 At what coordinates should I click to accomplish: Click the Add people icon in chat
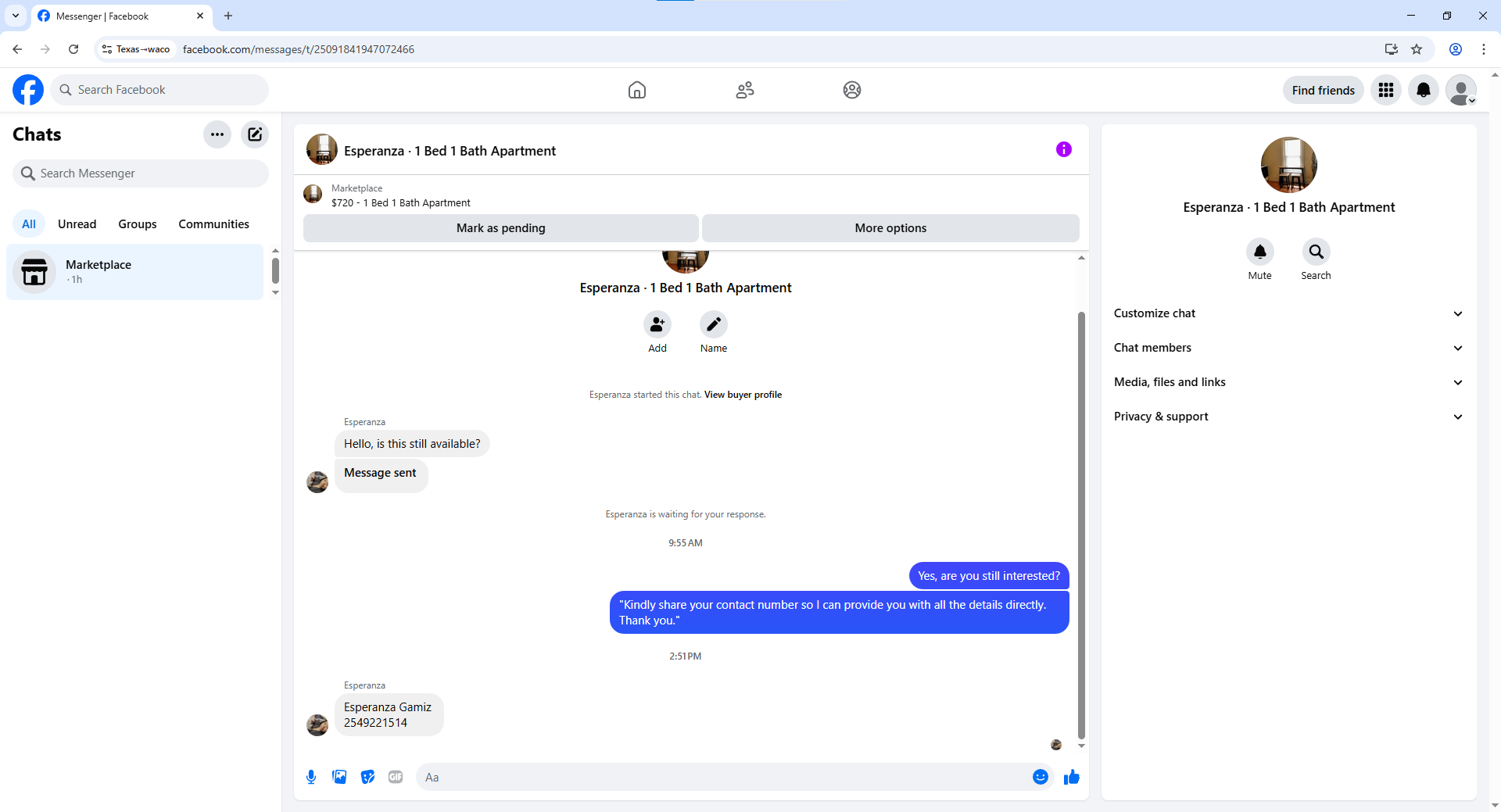click(x=657, y=324)
